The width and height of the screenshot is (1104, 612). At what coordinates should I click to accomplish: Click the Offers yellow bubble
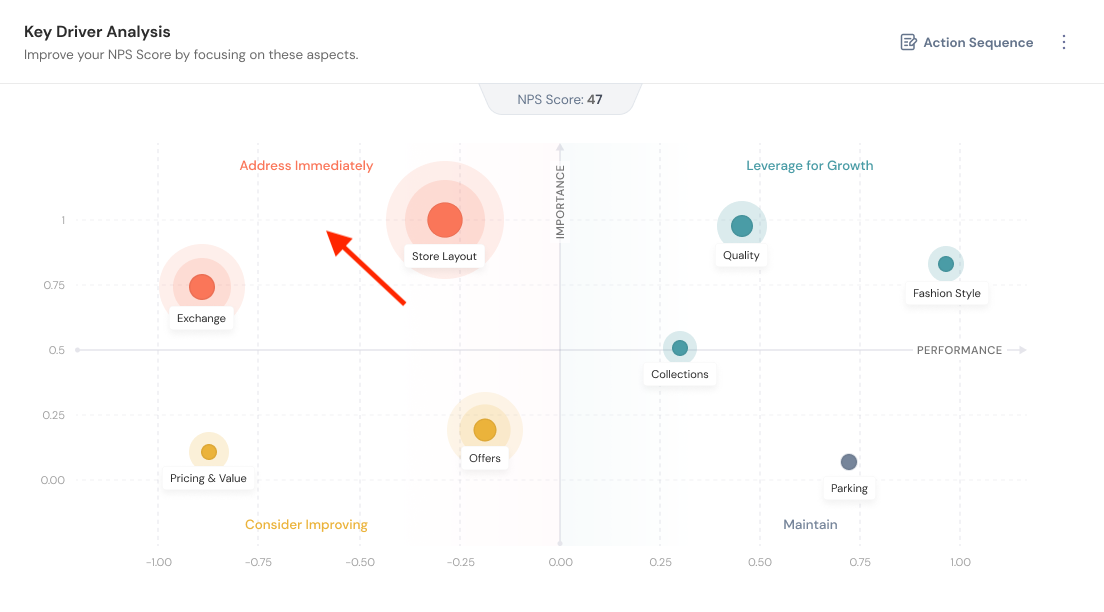pos(485,430)
